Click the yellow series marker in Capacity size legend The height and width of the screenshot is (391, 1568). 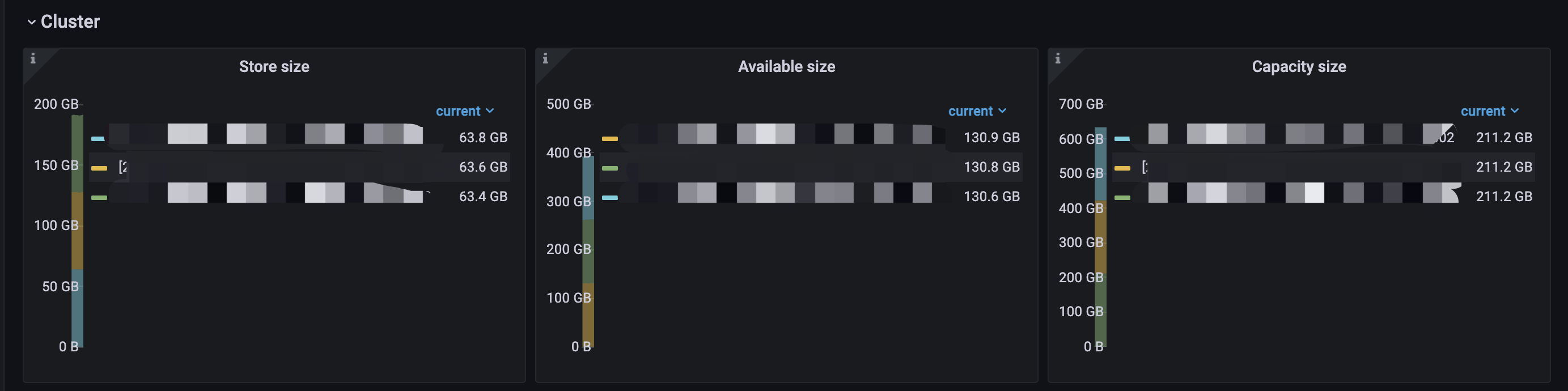pyautogui.click(x=1122, y=168)
